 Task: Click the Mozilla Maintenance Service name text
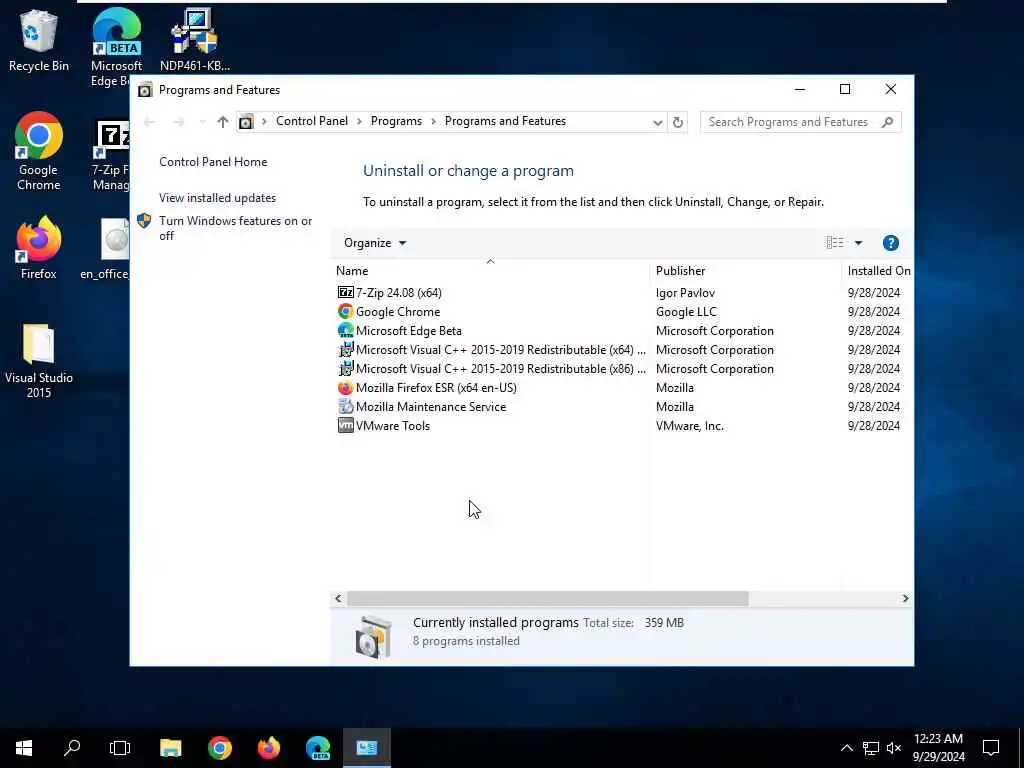pyautogui.click(x=431, y=406)
